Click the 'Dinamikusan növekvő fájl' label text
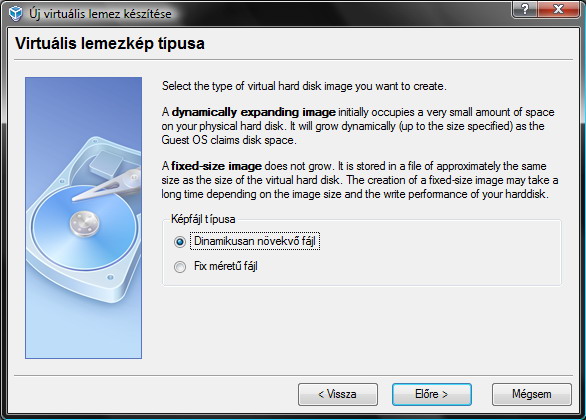The height and width of the screenshot is (420, 586). (255, 241)
